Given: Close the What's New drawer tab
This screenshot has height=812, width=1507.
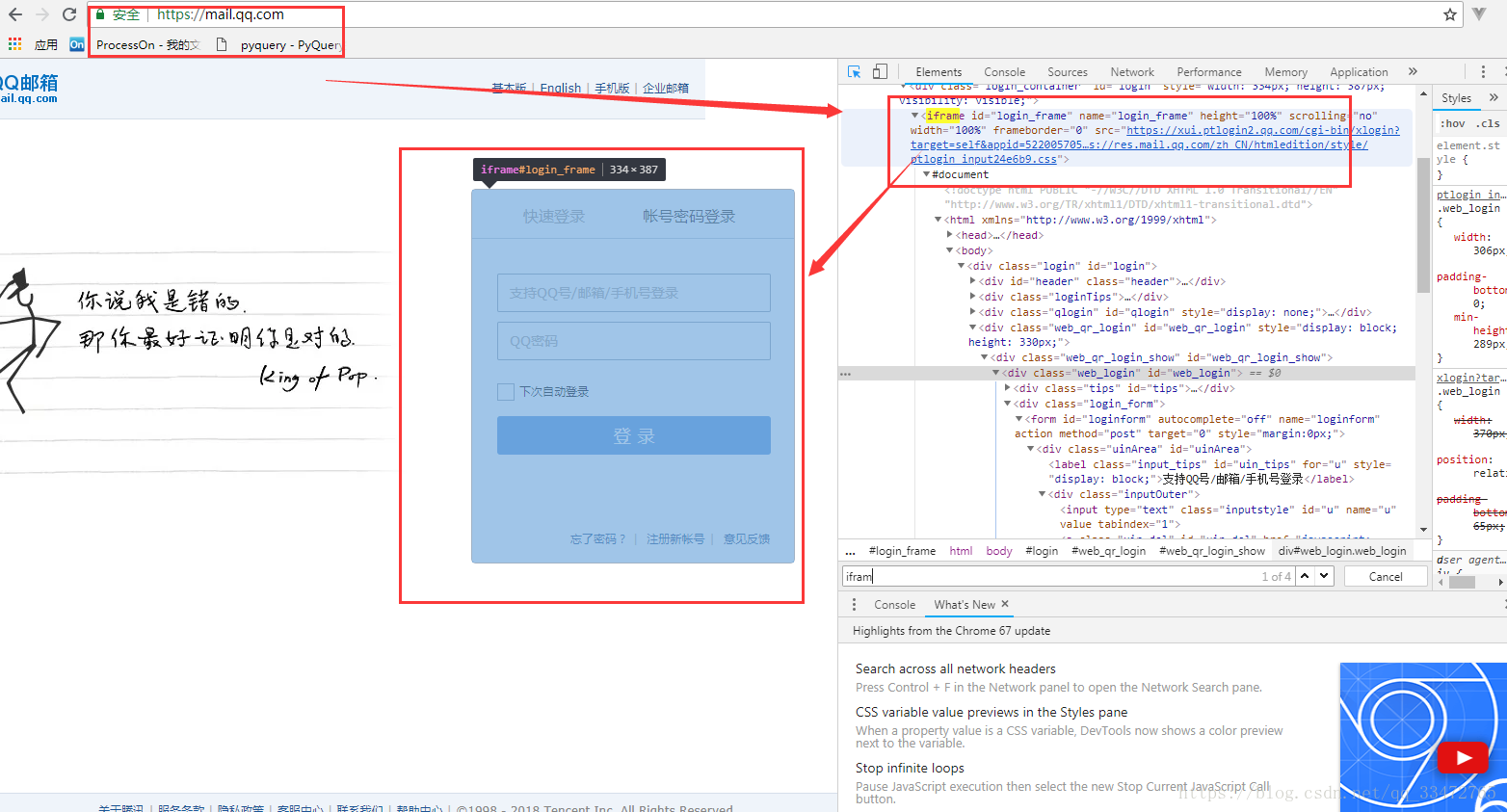Looking at the screenshot, I should click(1005, 604).
